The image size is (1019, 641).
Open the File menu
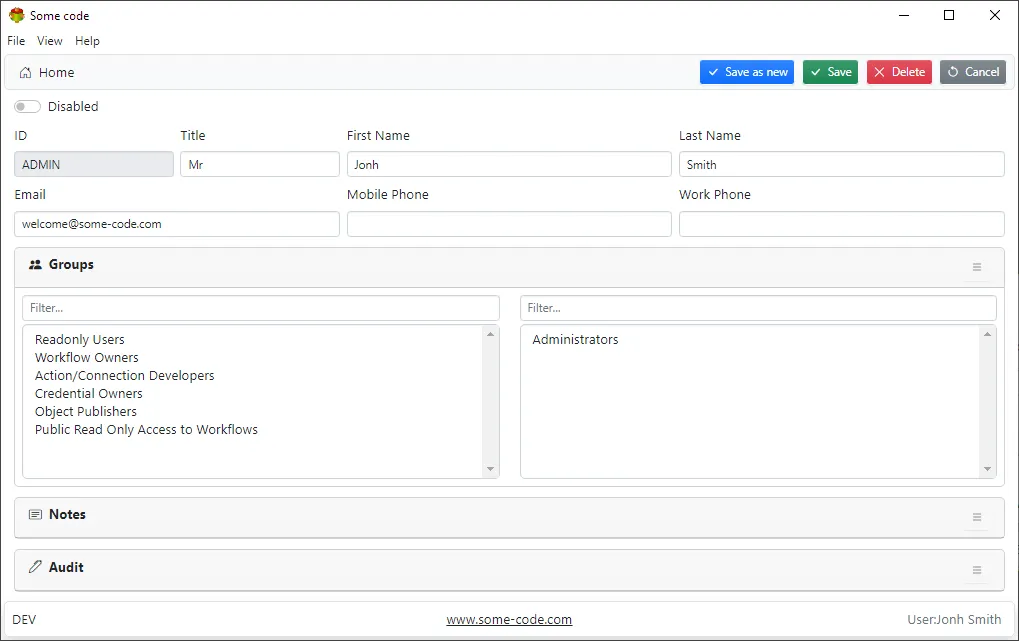15,41
